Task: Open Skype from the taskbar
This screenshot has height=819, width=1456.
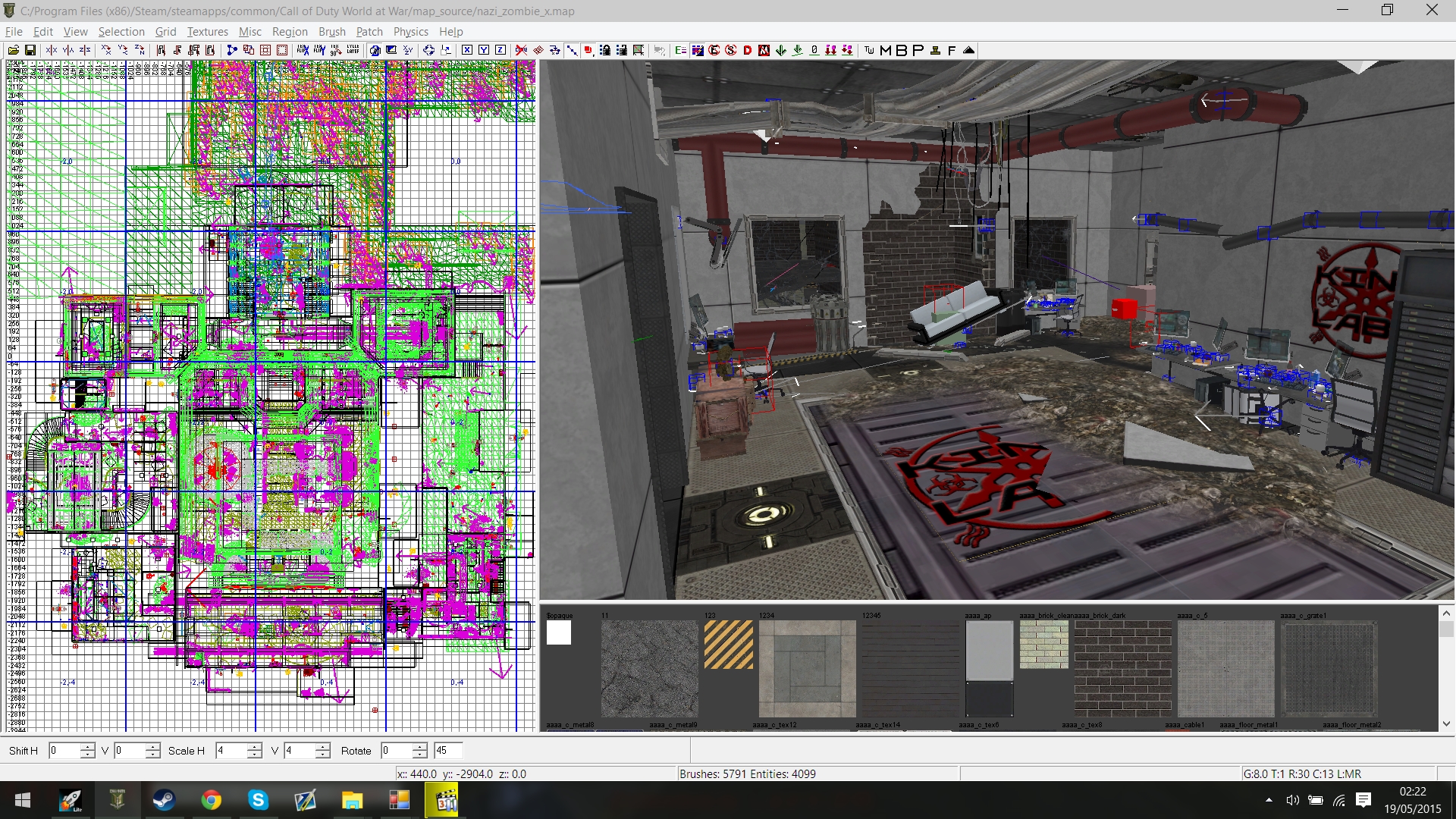Action: [x=258, y=800]
